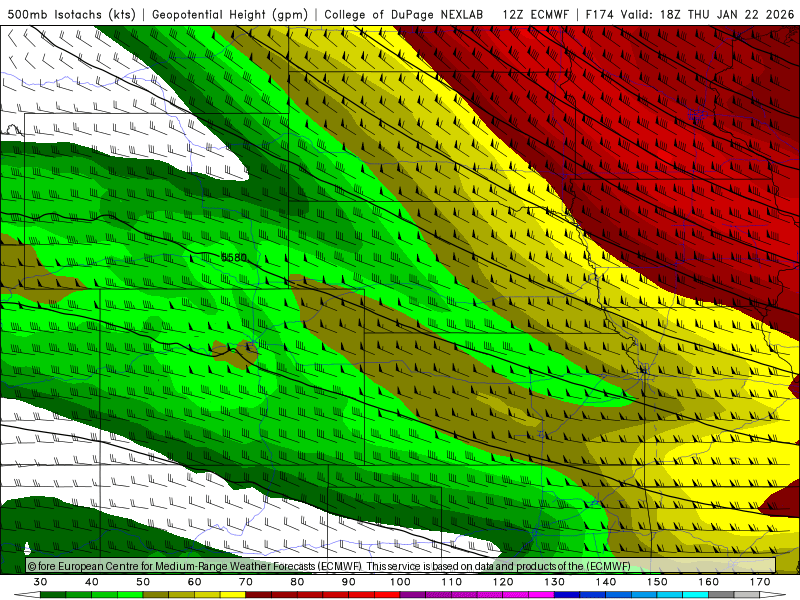Click the 50 value on the color scale
The width and height of the screenshot is (800, 600).
point(143,582)
